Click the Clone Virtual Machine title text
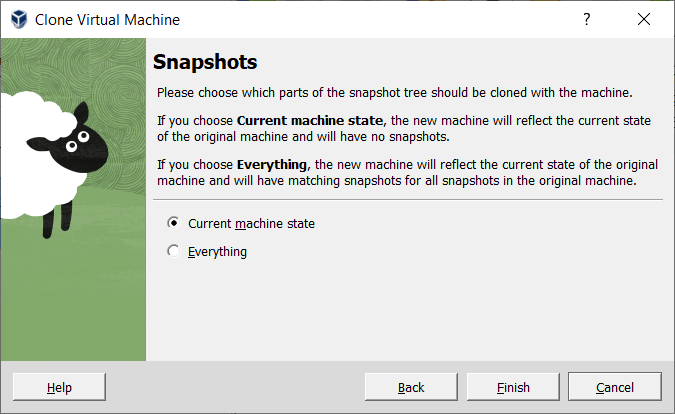675x414 pixels. pos(108,19)
